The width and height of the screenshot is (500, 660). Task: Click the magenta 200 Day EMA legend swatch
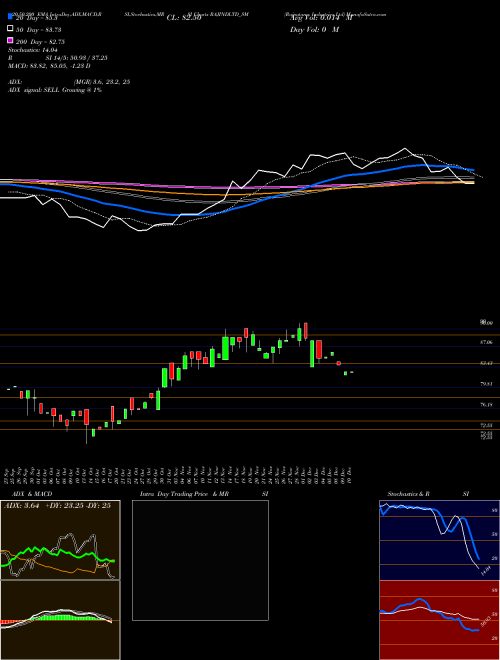point(10,40)
